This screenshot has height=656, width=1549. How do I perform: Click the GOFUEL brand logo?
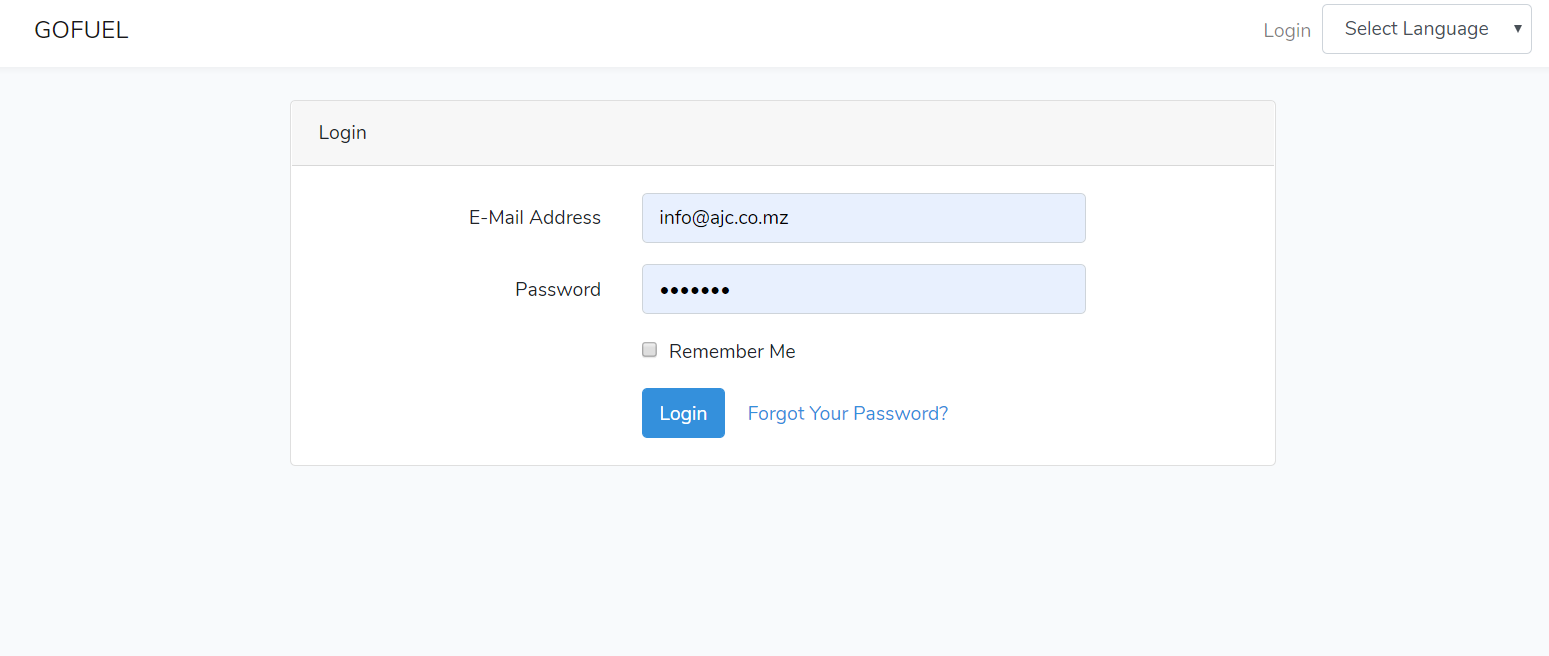point(81,30)
